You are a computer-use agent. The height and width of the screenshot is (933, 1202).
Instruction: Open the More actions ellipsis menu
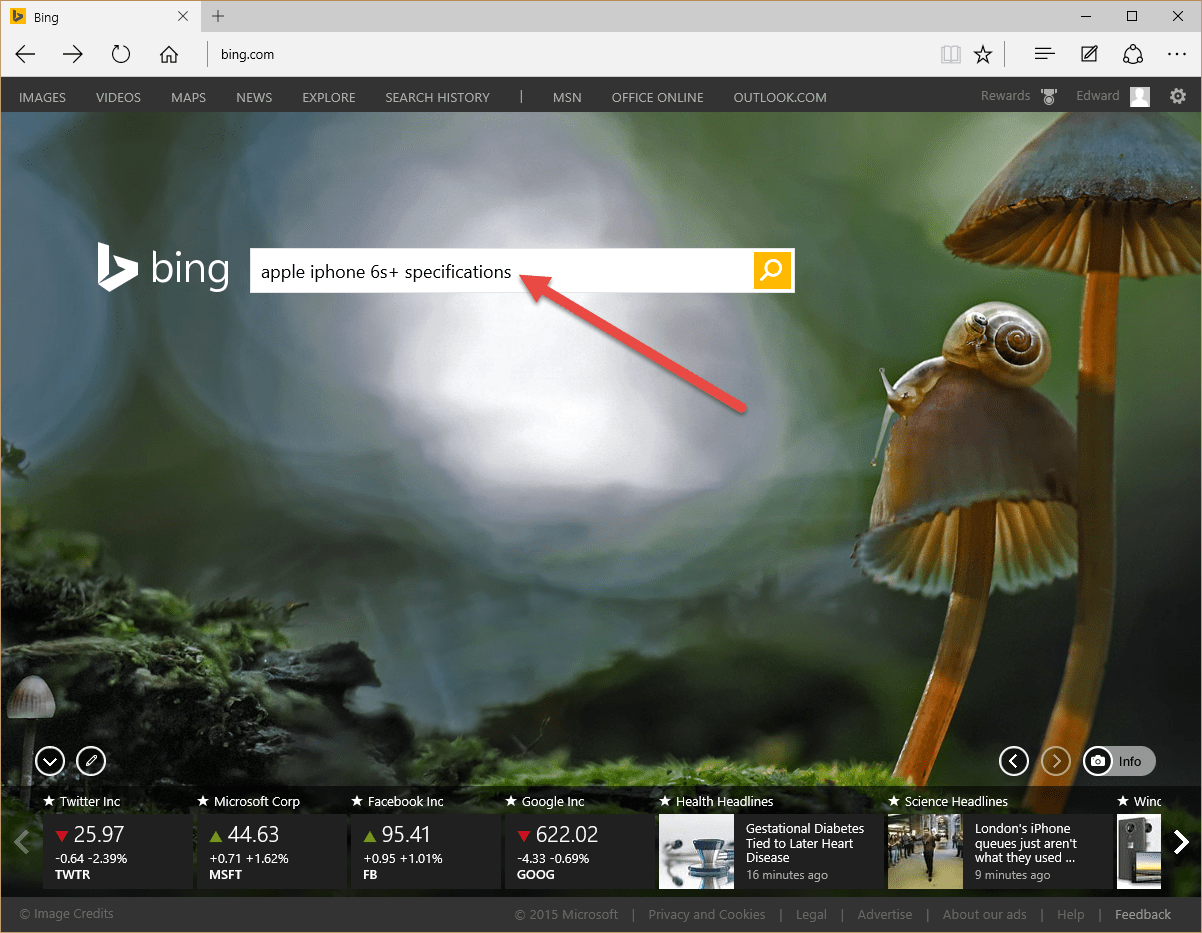1177,54
